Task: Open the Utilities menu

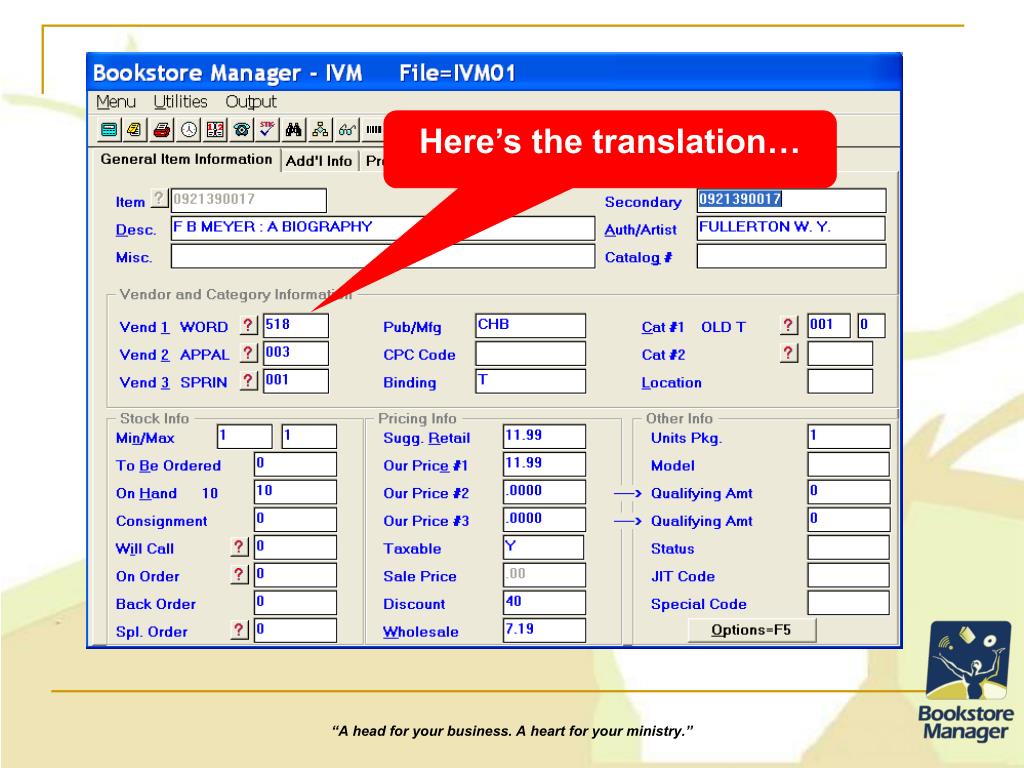Action: [180, 102]
